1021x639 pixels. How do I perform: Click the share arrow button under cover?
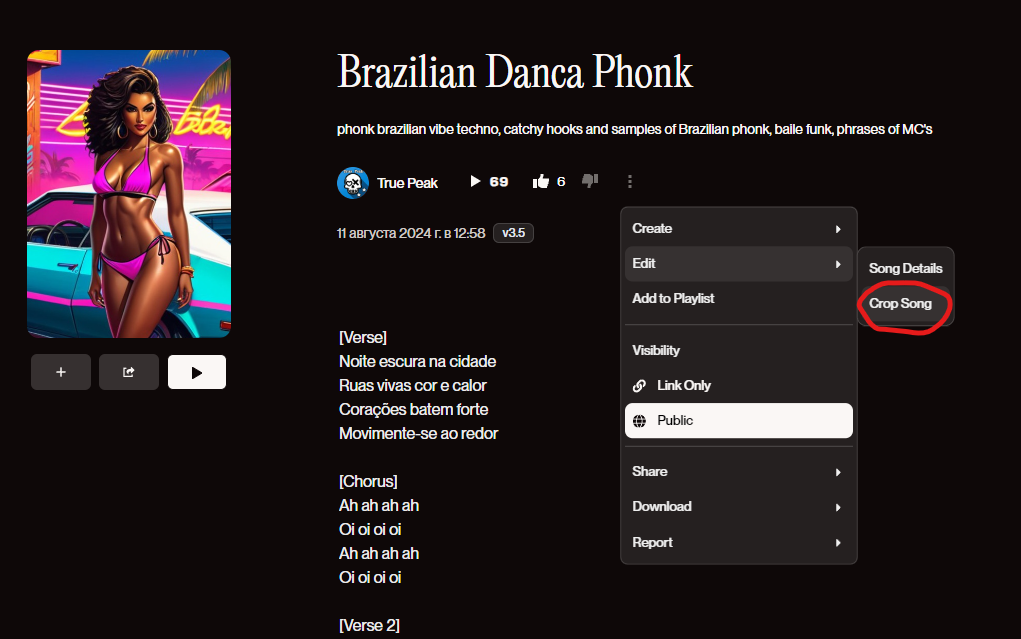point(129,372)
